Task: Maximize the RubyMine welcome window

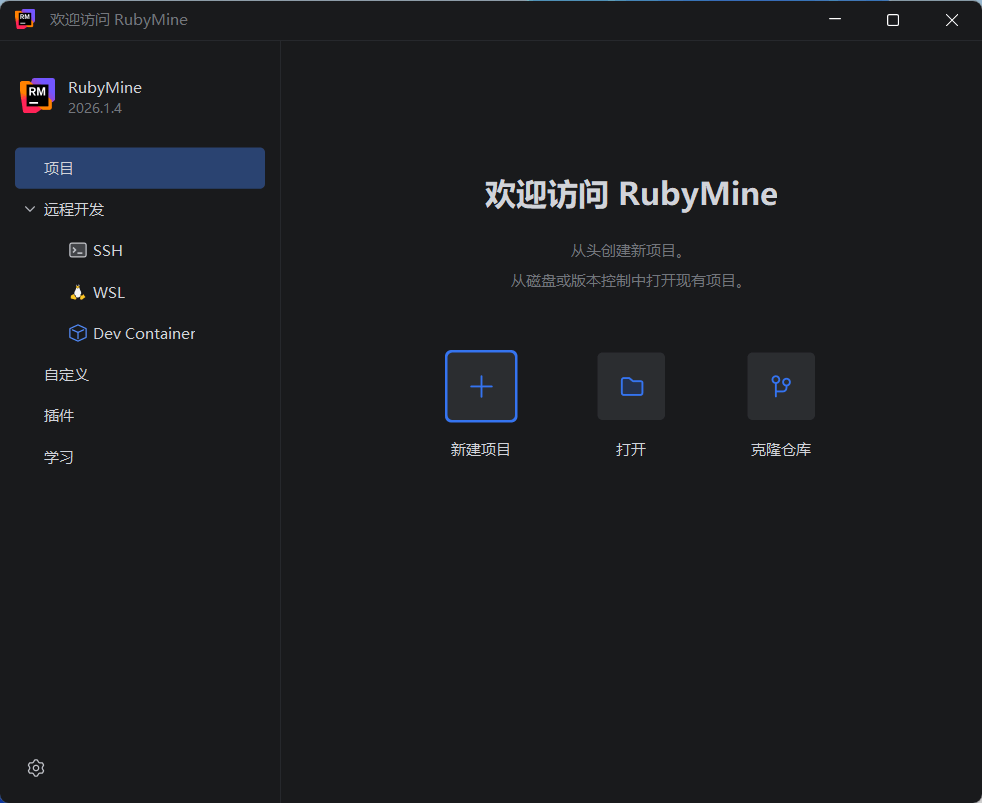Action: pos(893,20)
